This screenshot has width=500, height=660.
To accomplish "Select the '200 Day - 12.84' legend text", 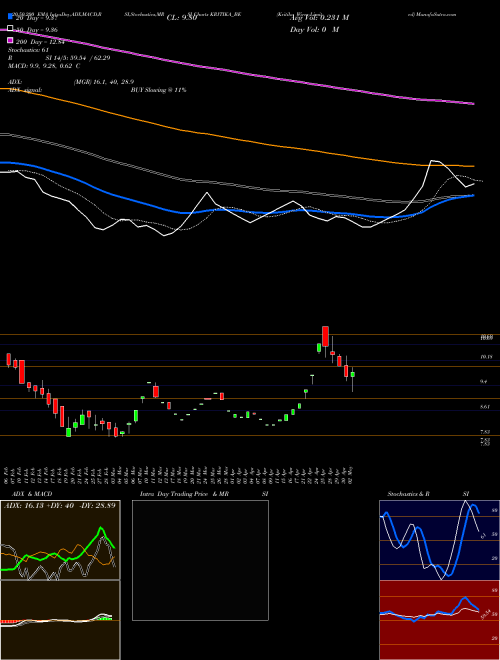I will [x=40, y=41].
